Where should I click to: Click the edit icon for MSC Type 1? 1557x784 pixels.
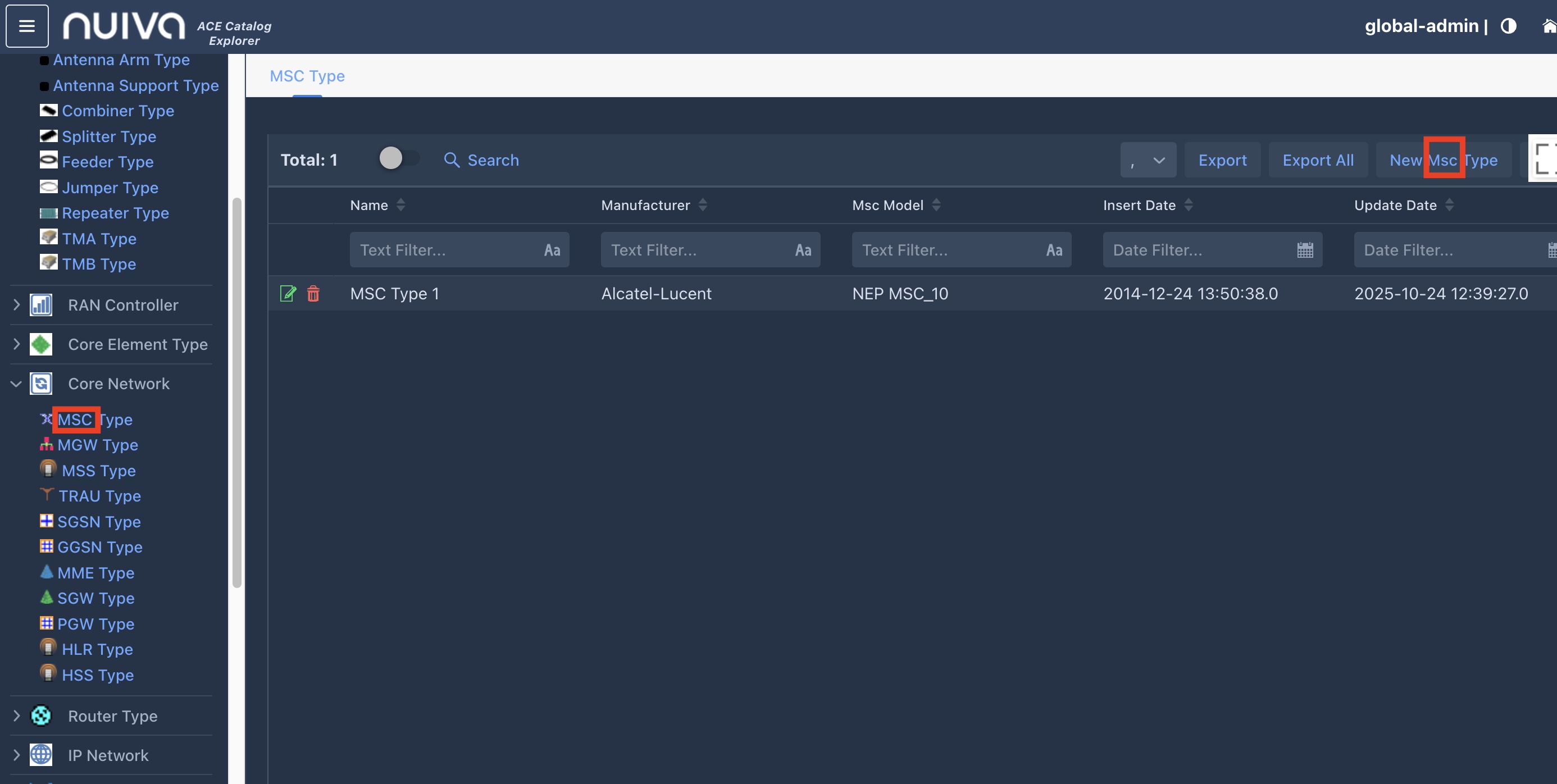click(288, 294)
